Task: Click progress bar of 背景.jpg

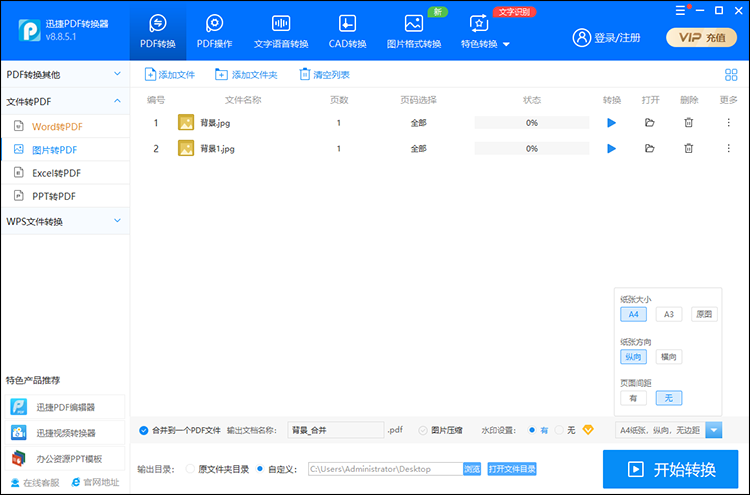Action: click(x=531, y=122)
